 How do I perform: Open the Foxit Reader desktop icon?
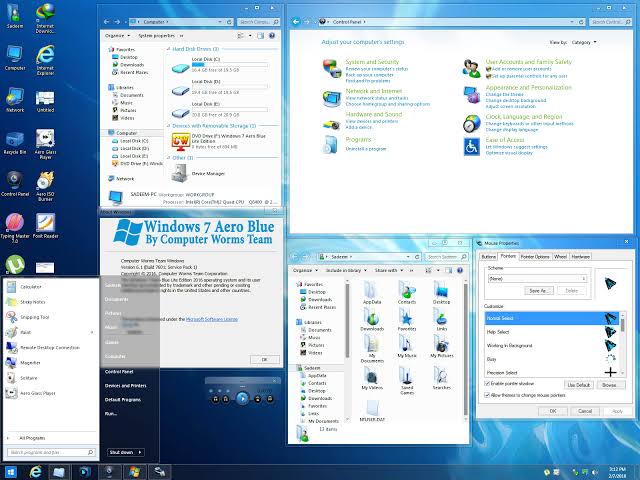[45, 226]
